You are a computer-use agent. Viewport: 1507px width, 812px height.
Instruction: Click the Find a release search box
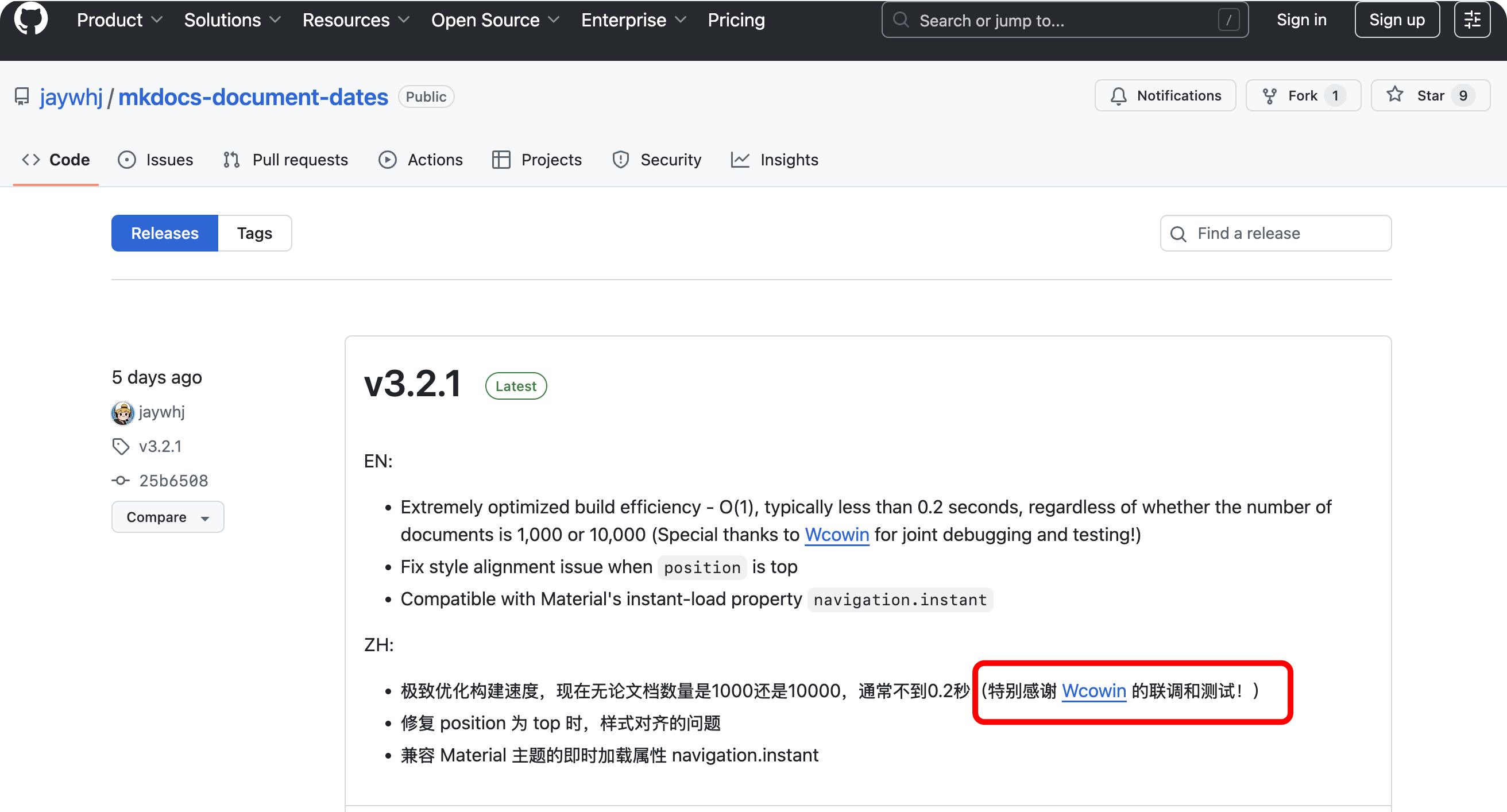[x=1276, y=233]
